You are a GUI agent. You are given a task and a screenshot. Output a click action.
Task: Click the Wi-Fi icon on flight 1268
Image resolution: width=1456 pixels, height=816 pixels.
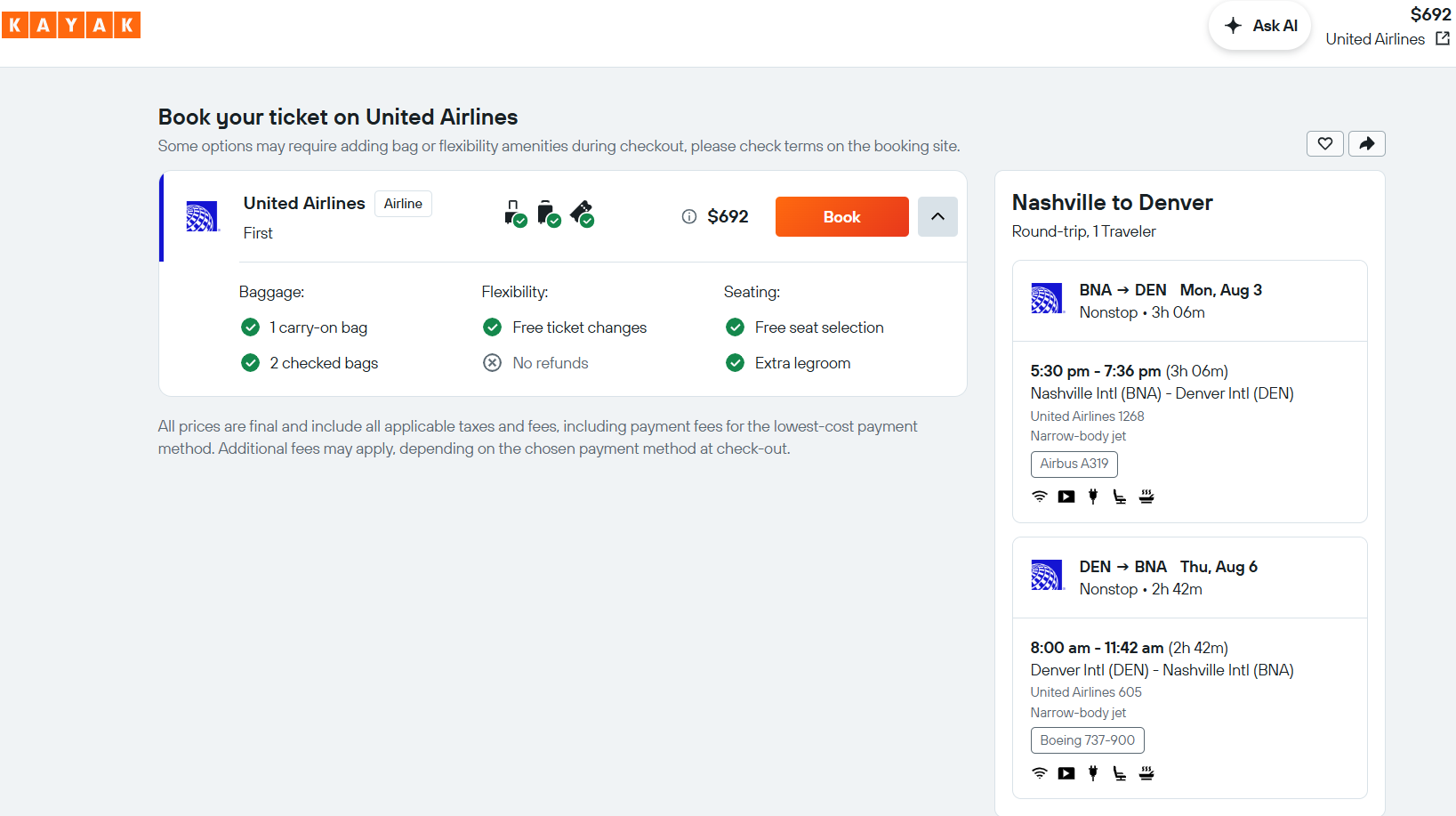[1040, 497]
